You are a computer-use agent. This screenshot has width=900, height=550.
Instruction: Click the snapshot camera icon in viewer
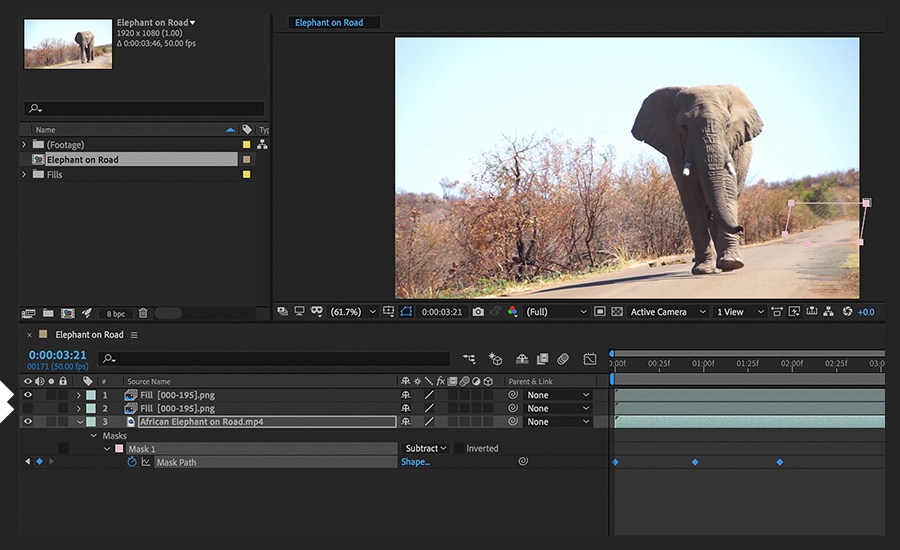(478, 312)
